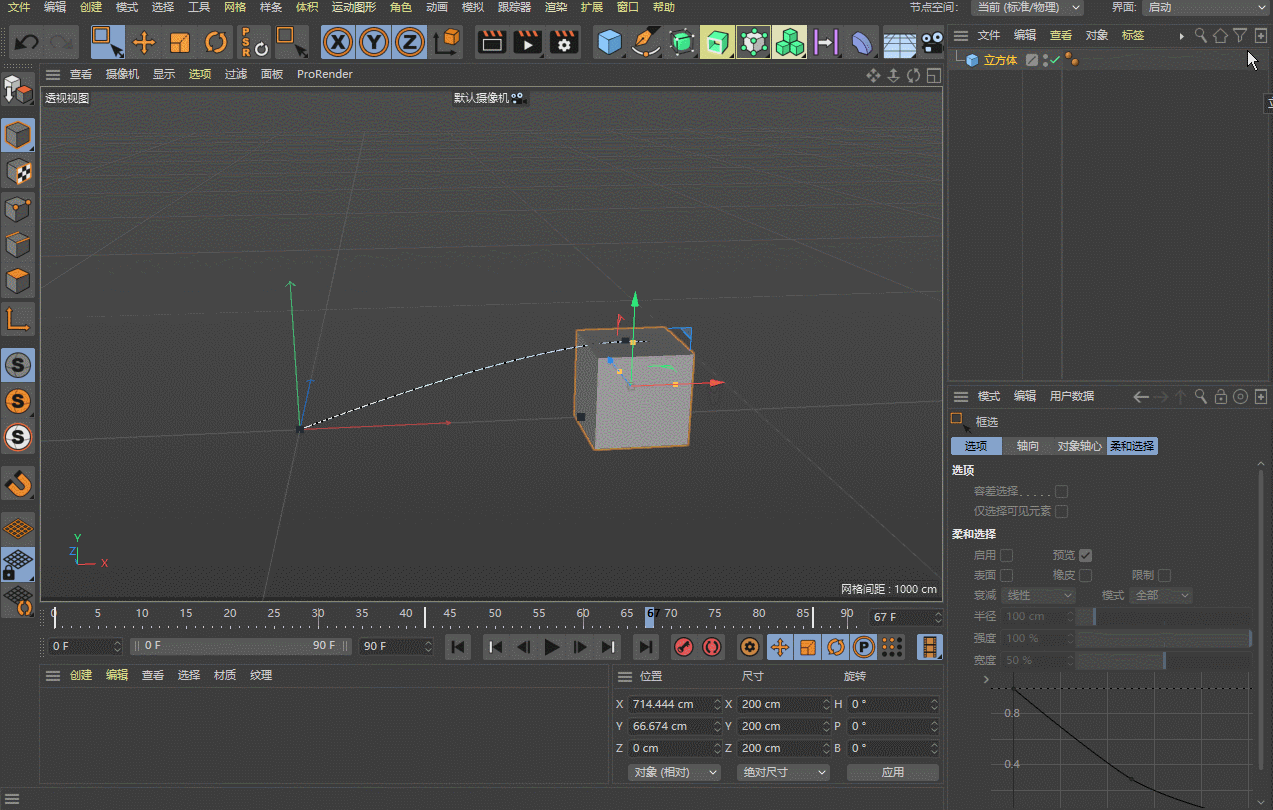Viewport: 1273px width, 810px height.
Task: Select the Move tool in top toolbar
Action: click(144, 43)
